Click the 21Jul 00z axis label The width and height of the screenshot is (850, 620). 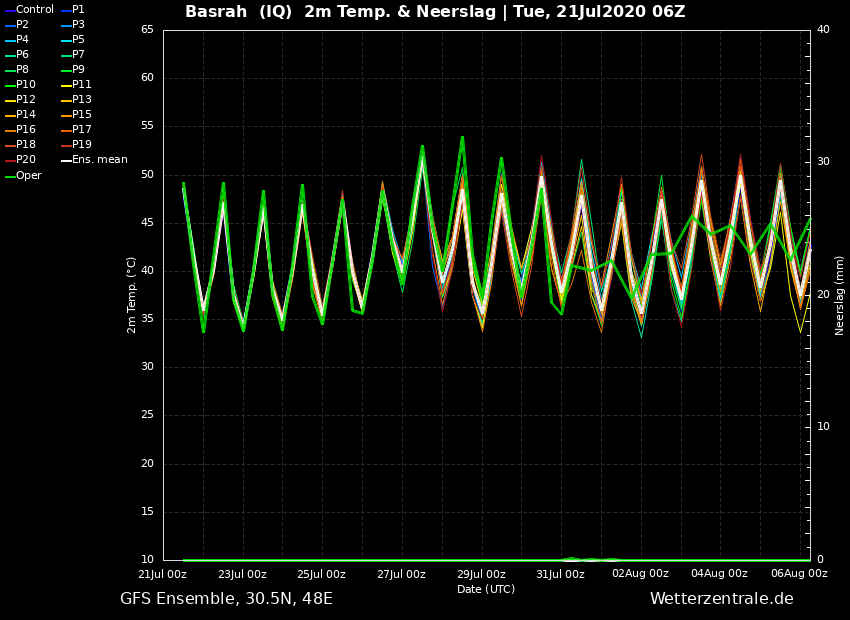coord(163,574)
